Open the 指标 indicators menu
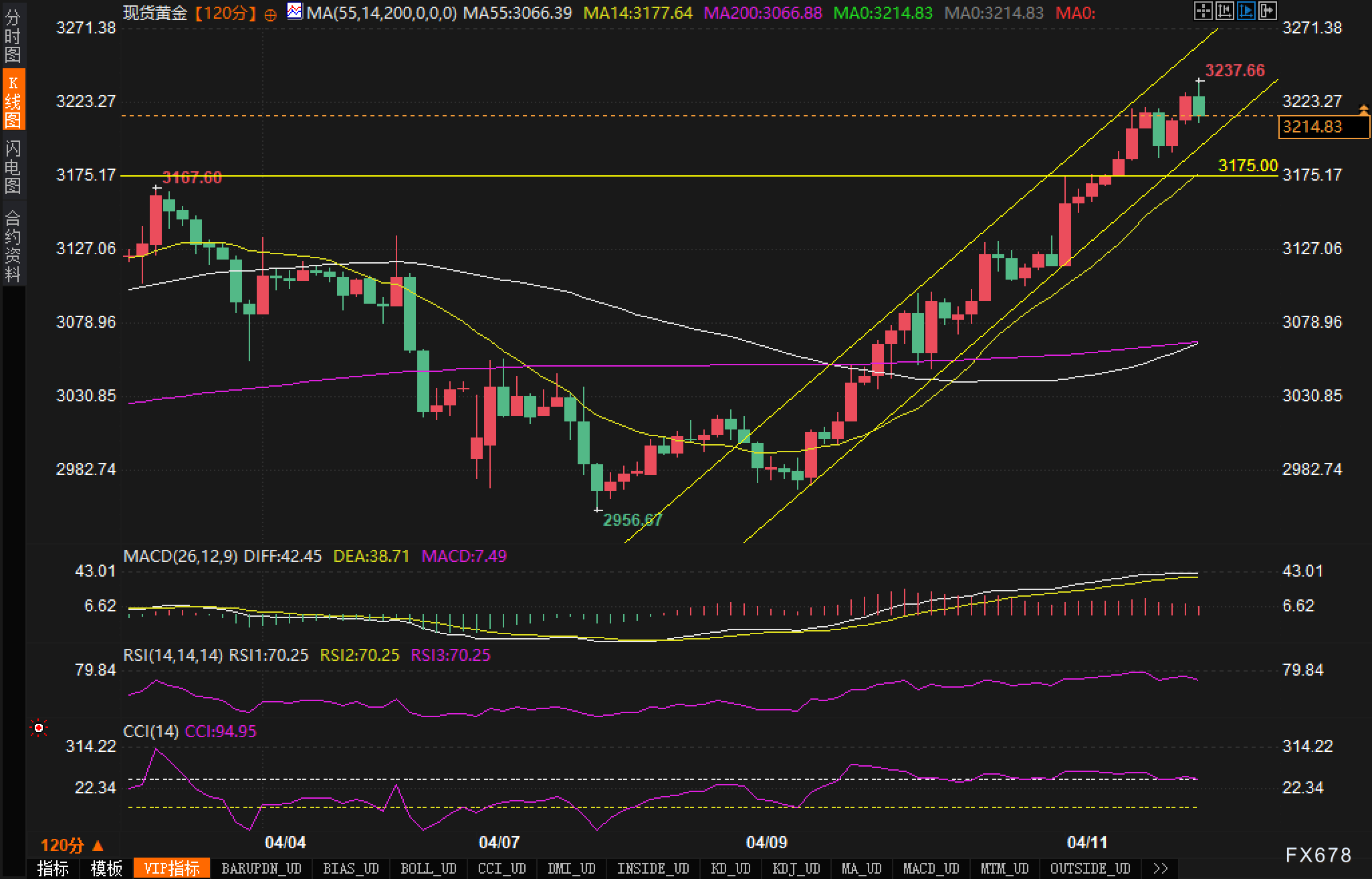 click(53, 868)
